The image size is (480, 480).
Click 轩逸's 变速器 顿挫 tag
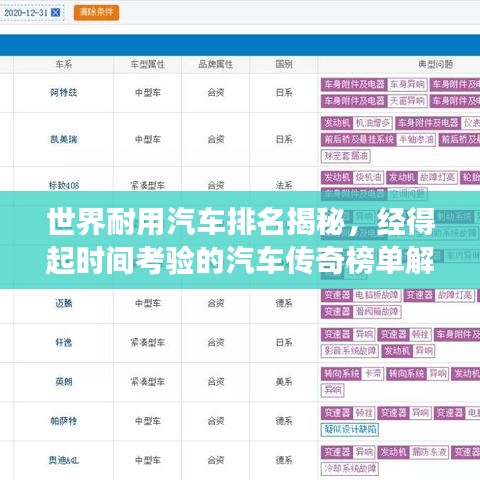click(x=405, y=334)
